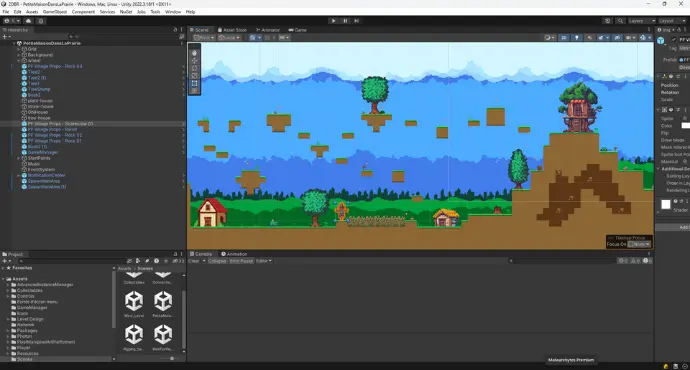Lock the Hierarchy panel
The height and width of the screenshot is (370, 690).
point(175,30)
